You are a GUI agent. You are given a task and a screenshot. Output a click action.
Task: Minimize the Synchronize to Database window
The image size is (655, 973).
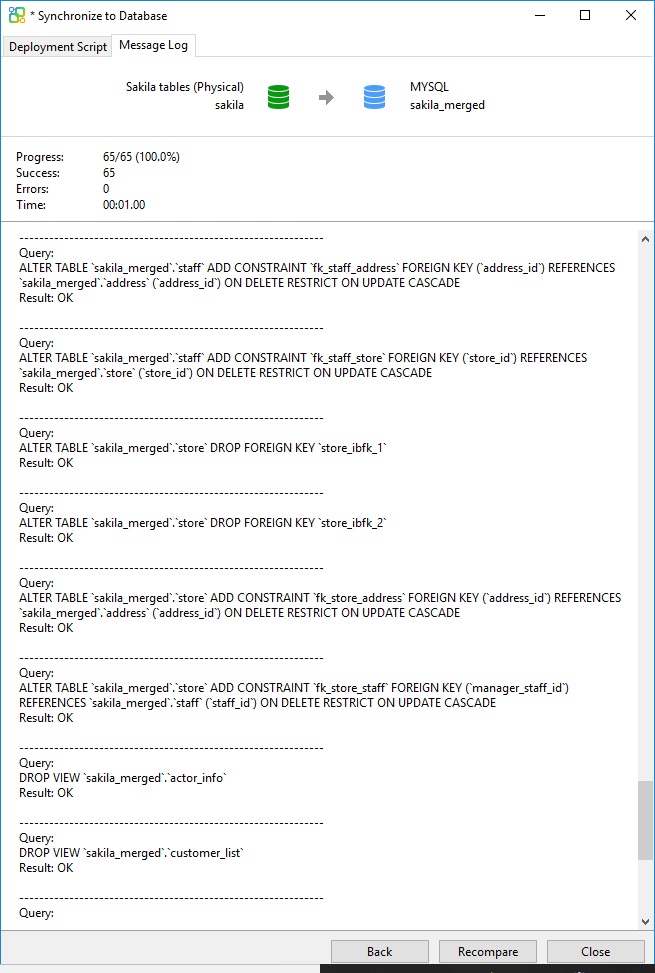pos(540,15)
